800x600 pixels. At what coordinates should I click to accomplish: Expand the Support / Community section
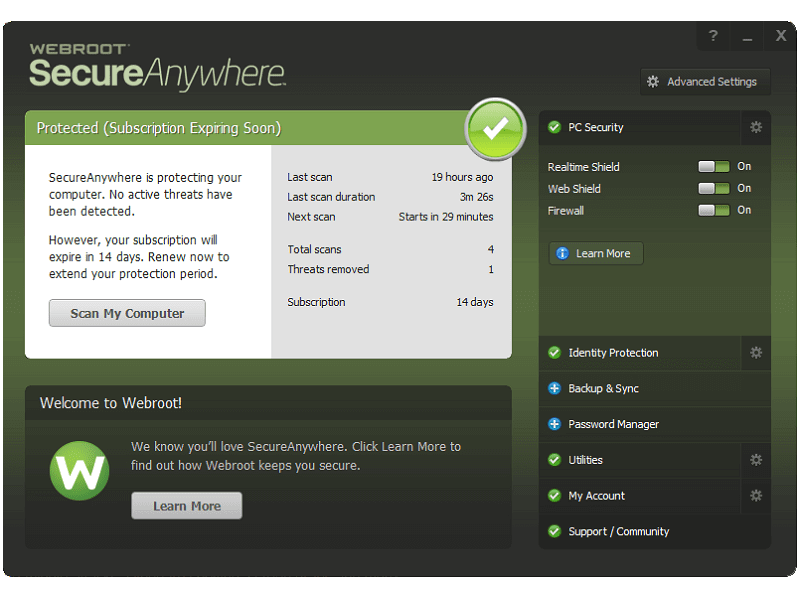[x=655, y=531]
